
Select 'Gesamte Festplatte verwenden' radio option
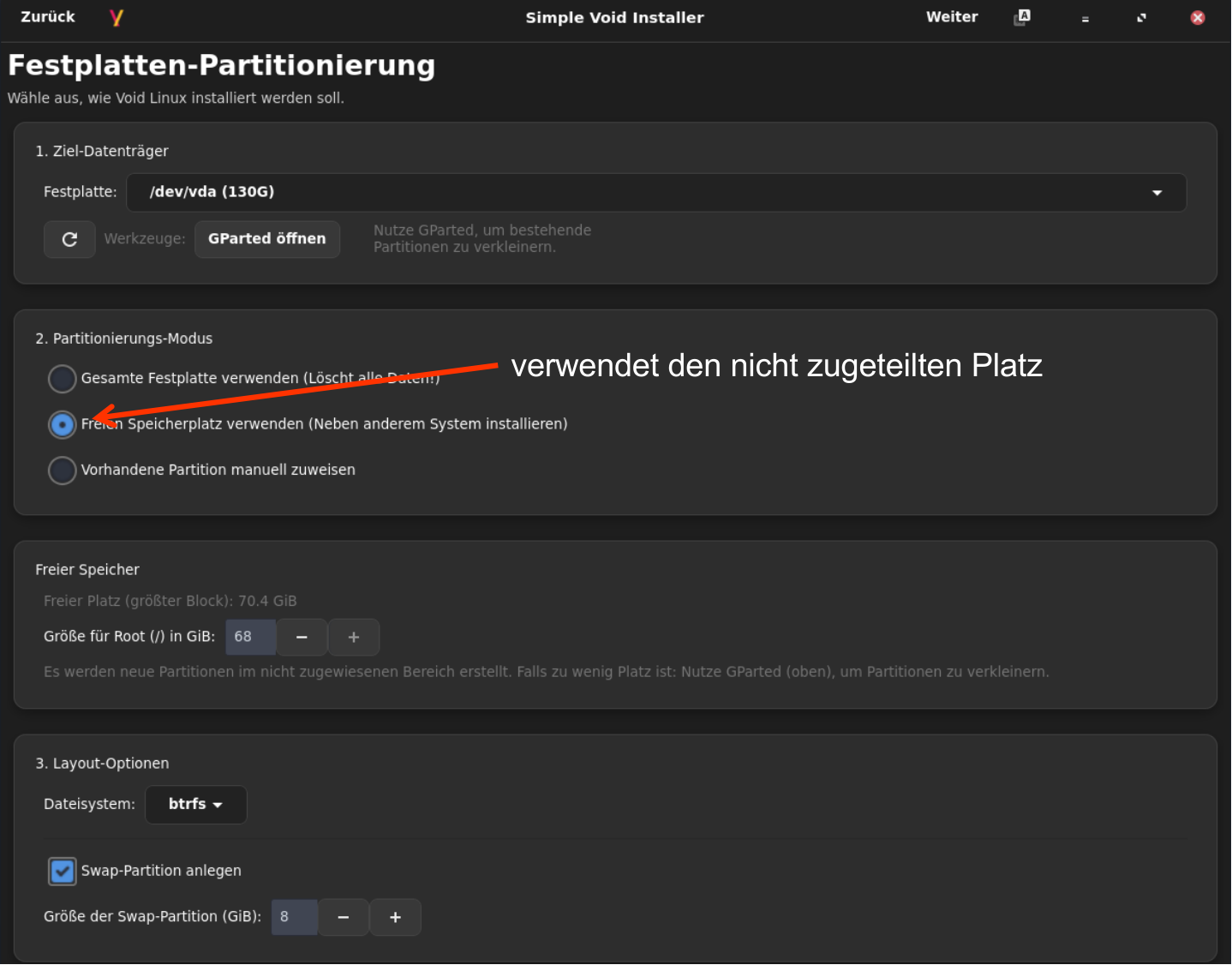tap(63, 378)
